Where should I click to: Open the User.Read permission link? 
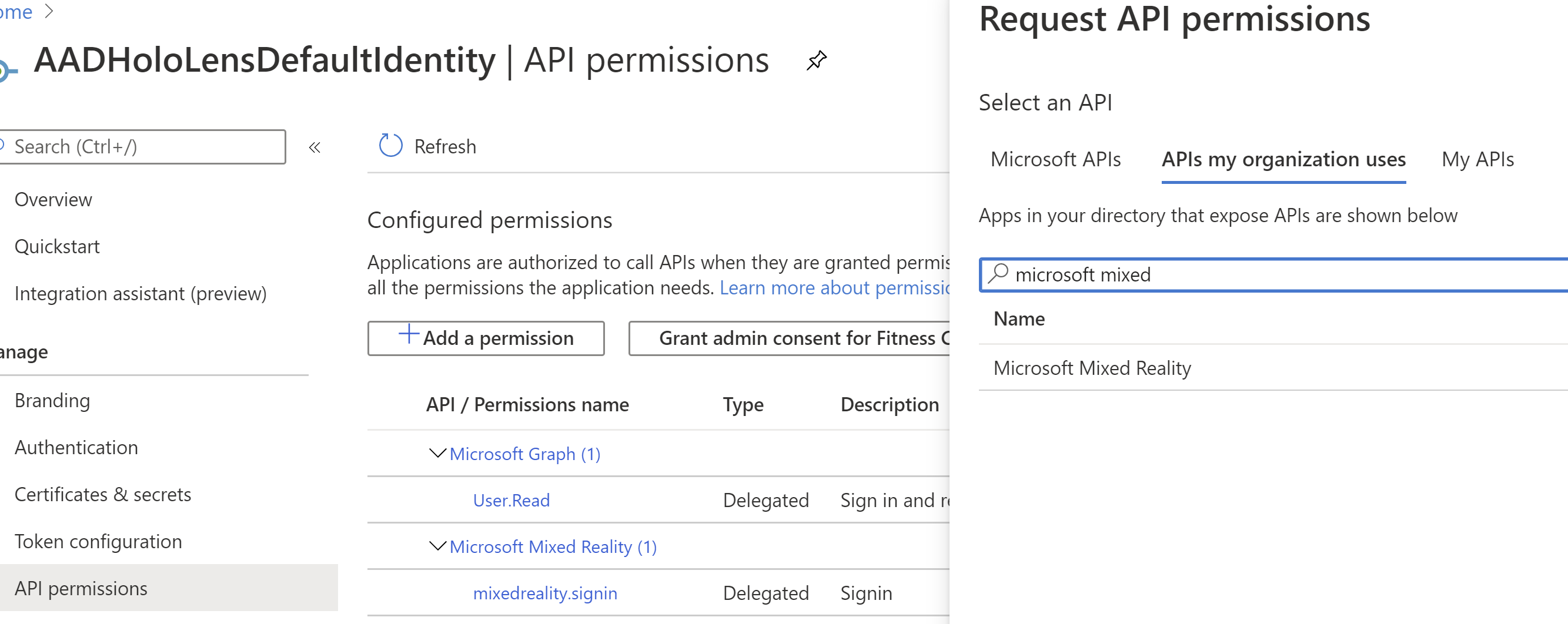coord(511,500)
